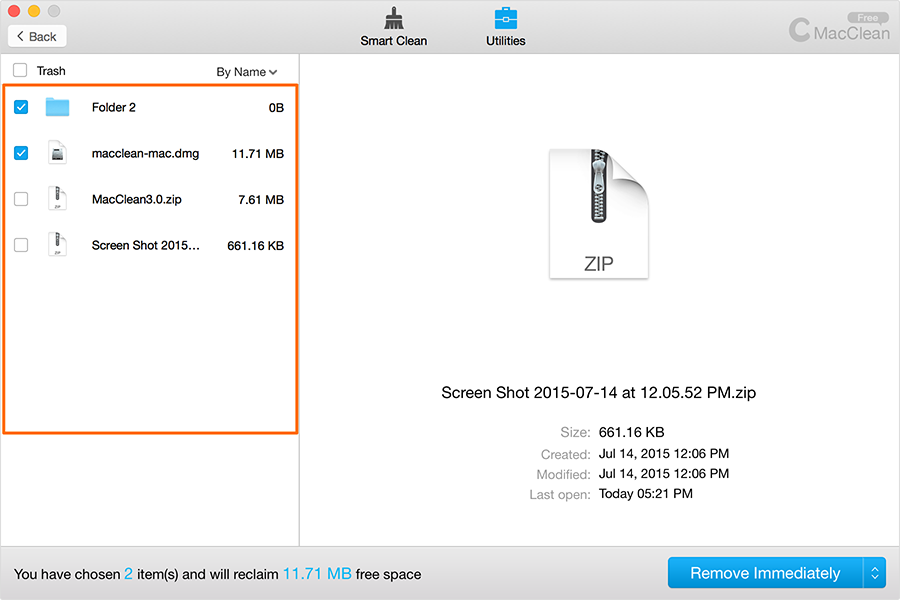900x600 pixels.
Task: Click the Screen Shot 2015 zip icon
Action: pyautogui.click(x=57, y=245)
